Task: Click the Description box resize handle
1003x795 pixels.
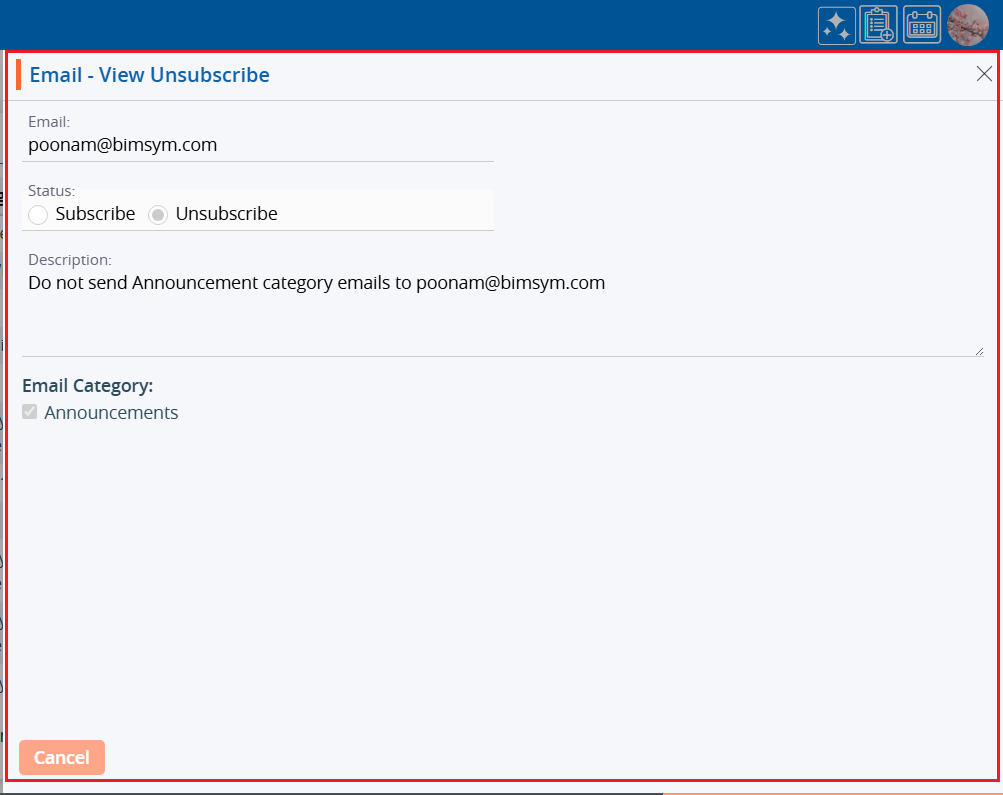Action: click(979, 350)
